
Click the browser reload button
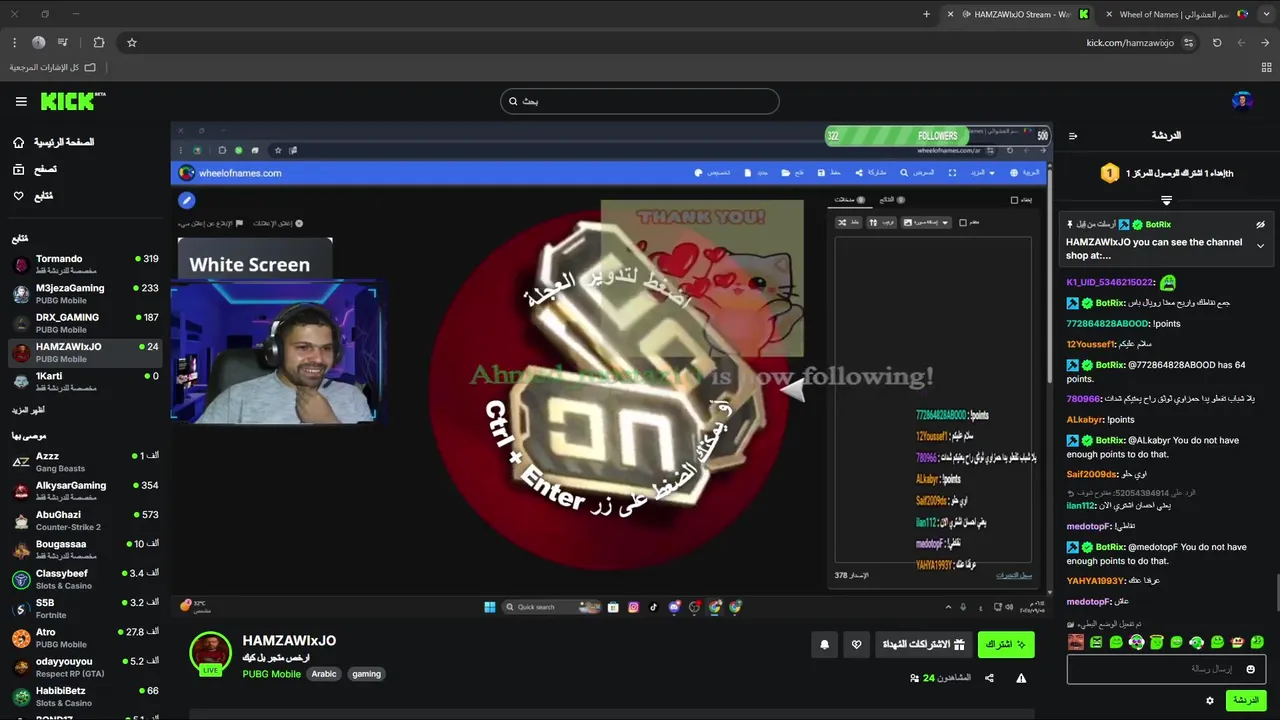point(1217,43)
